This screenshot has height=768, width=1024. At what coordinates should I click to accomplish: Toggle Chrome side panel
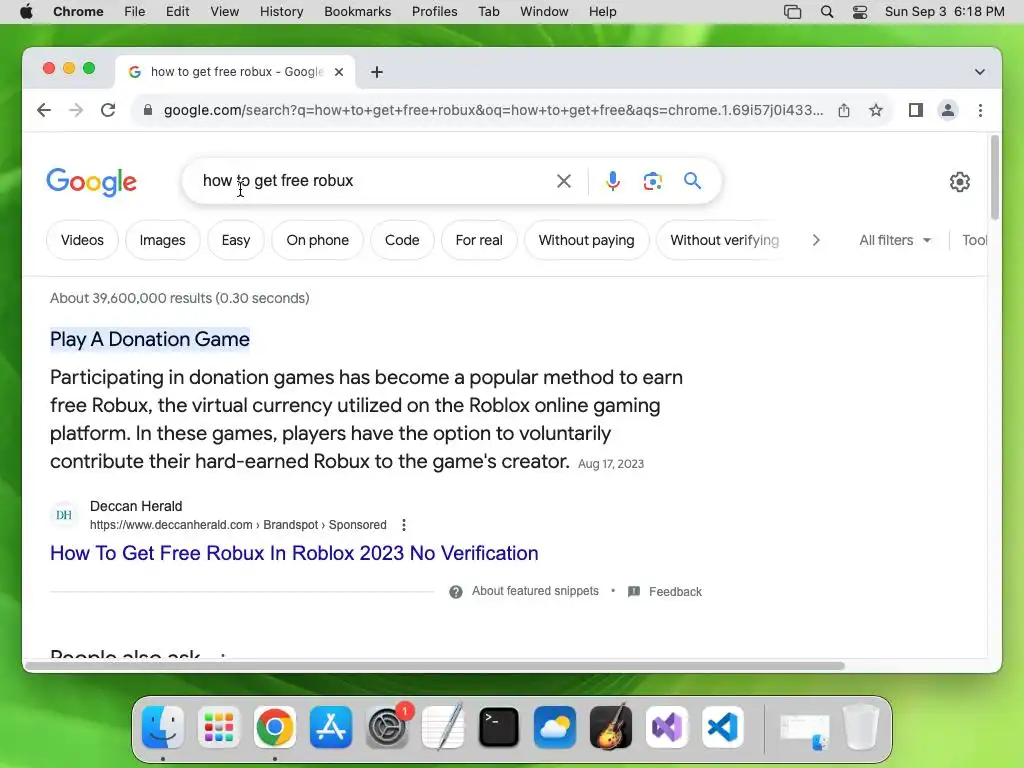pyautogui.click(x=916, y=110)
